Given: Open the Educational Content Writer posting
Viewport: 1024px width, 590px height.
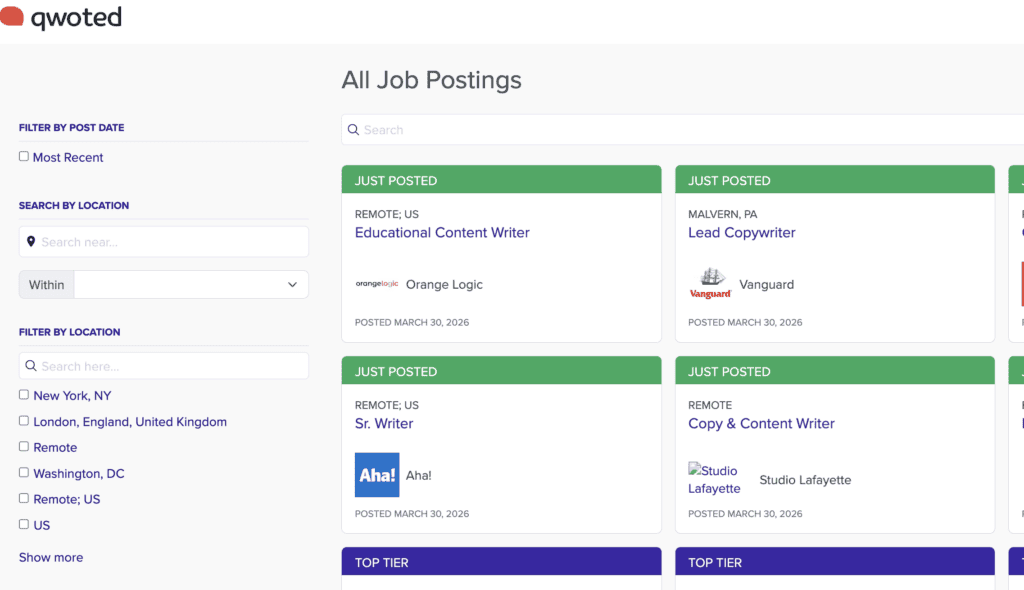Looking at the screenshot, I should coord(442,233).
